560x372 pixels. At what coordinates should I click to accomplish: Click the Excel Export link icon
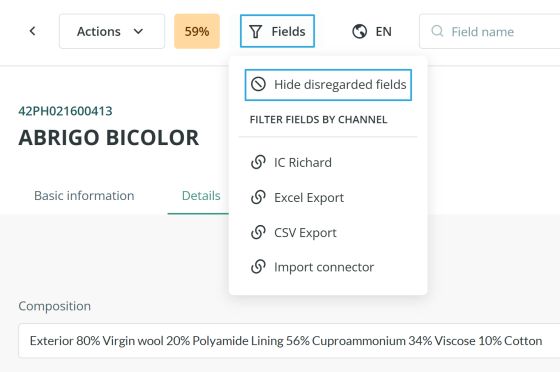[x=258, y=197]
